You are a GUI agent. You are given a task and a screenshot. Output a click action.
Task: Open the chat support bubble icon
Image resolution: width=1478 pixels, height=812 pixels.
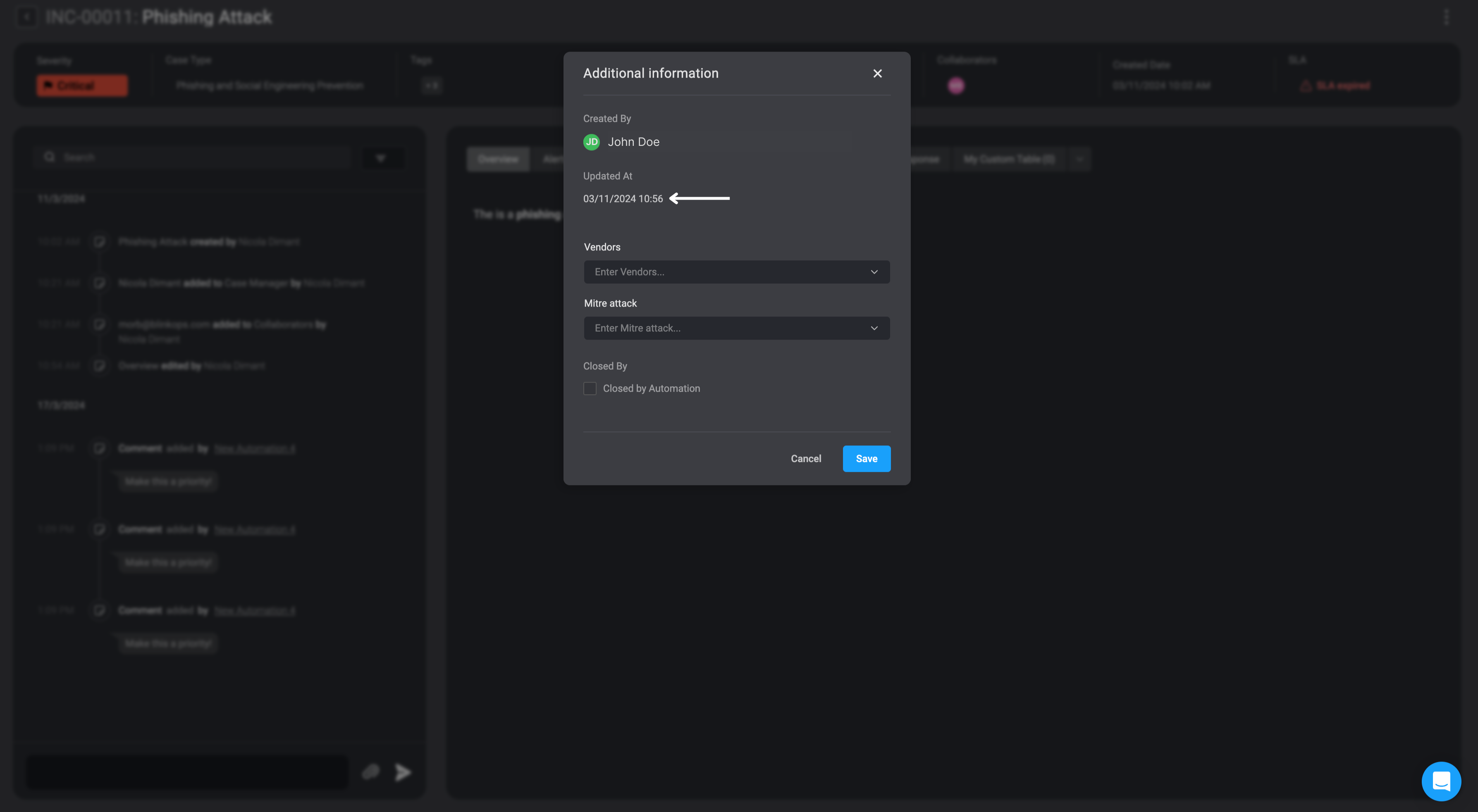1441,781
